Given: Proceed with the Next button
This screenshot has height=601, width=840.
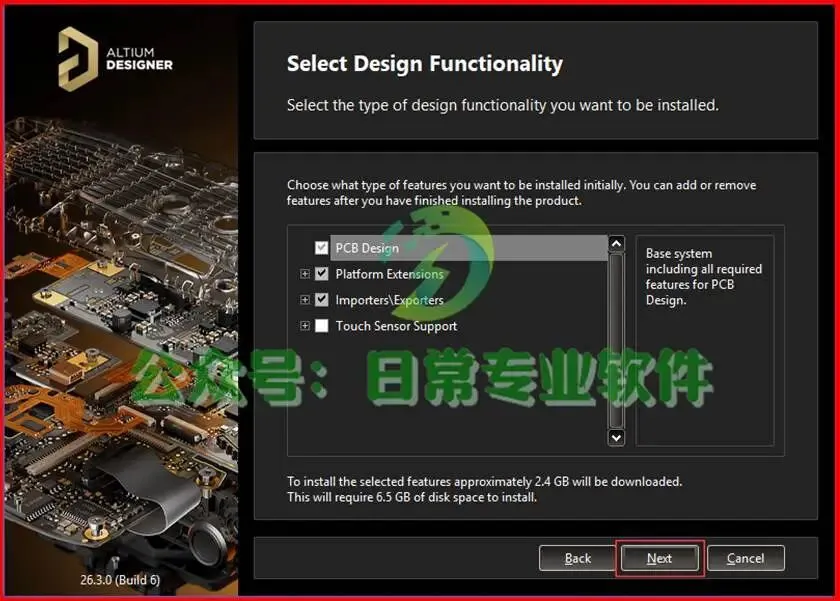Looking at the screenshot, I should click(x=659, y=558).
